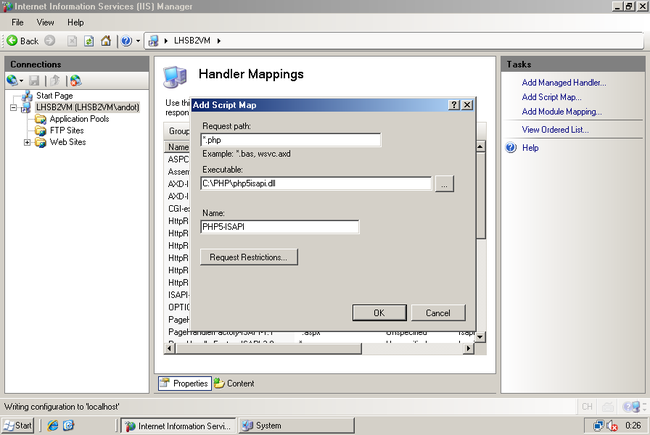Click the status bar network icon
This screenshot has height=435, width=650.
tap(632, 407)
